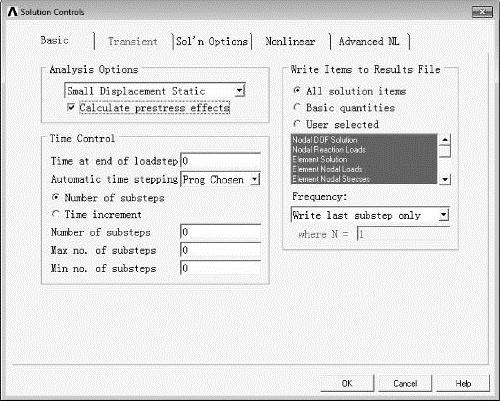Open Small Displacement Static dropdown
500x401 pixels.
240,90
